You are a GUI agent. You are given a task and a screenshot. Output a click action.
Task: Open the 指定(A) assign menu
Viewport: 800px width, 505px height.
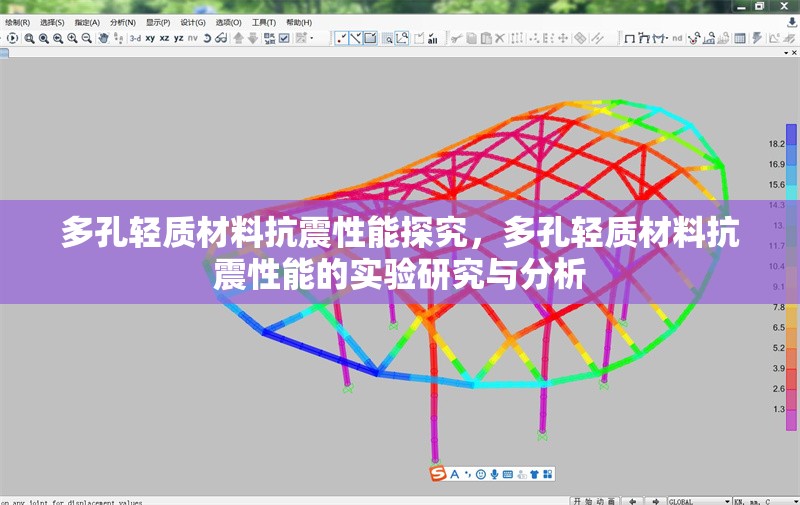coord(87,22)
